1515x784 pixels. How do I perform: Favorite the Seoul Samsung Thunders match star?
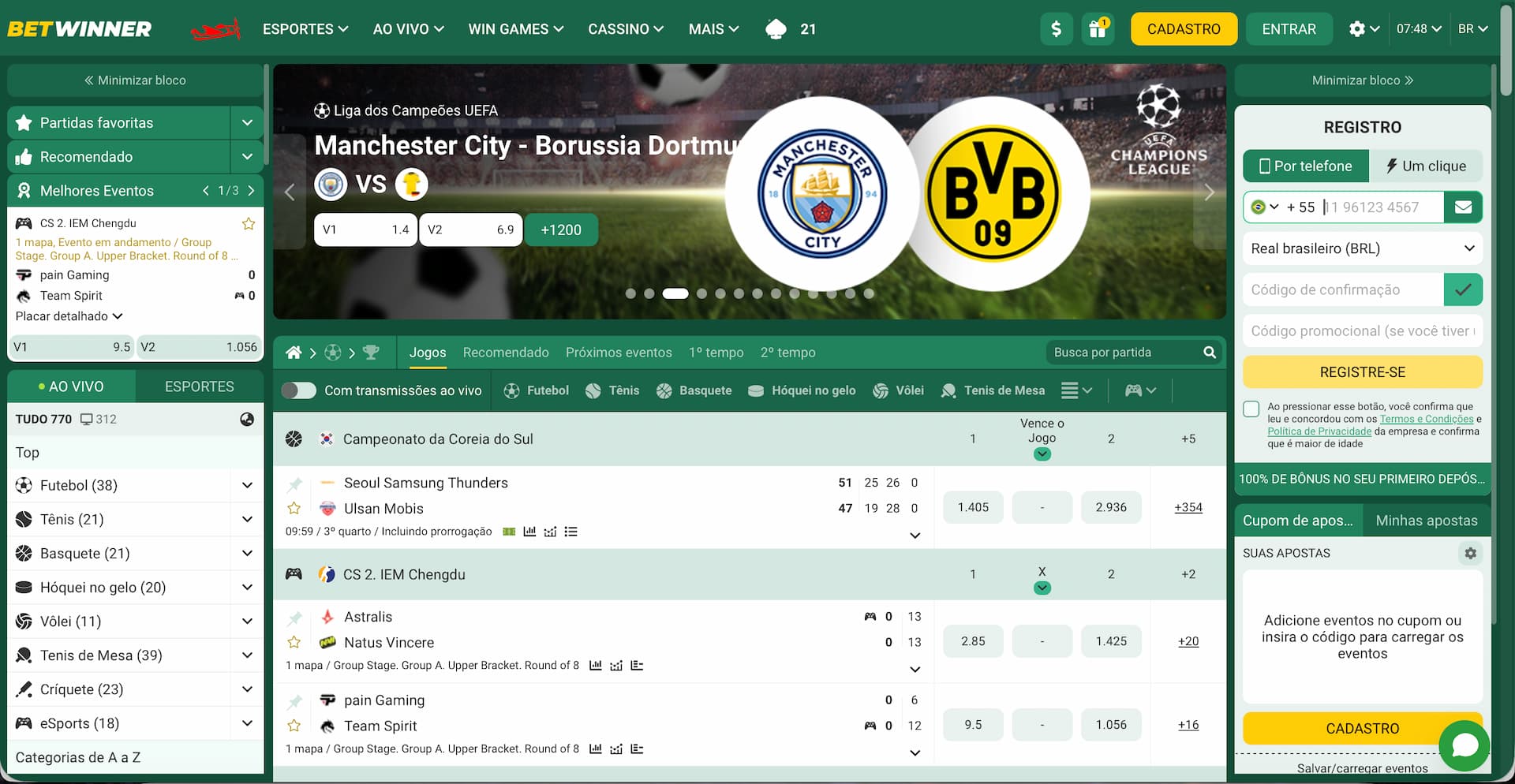294,508
